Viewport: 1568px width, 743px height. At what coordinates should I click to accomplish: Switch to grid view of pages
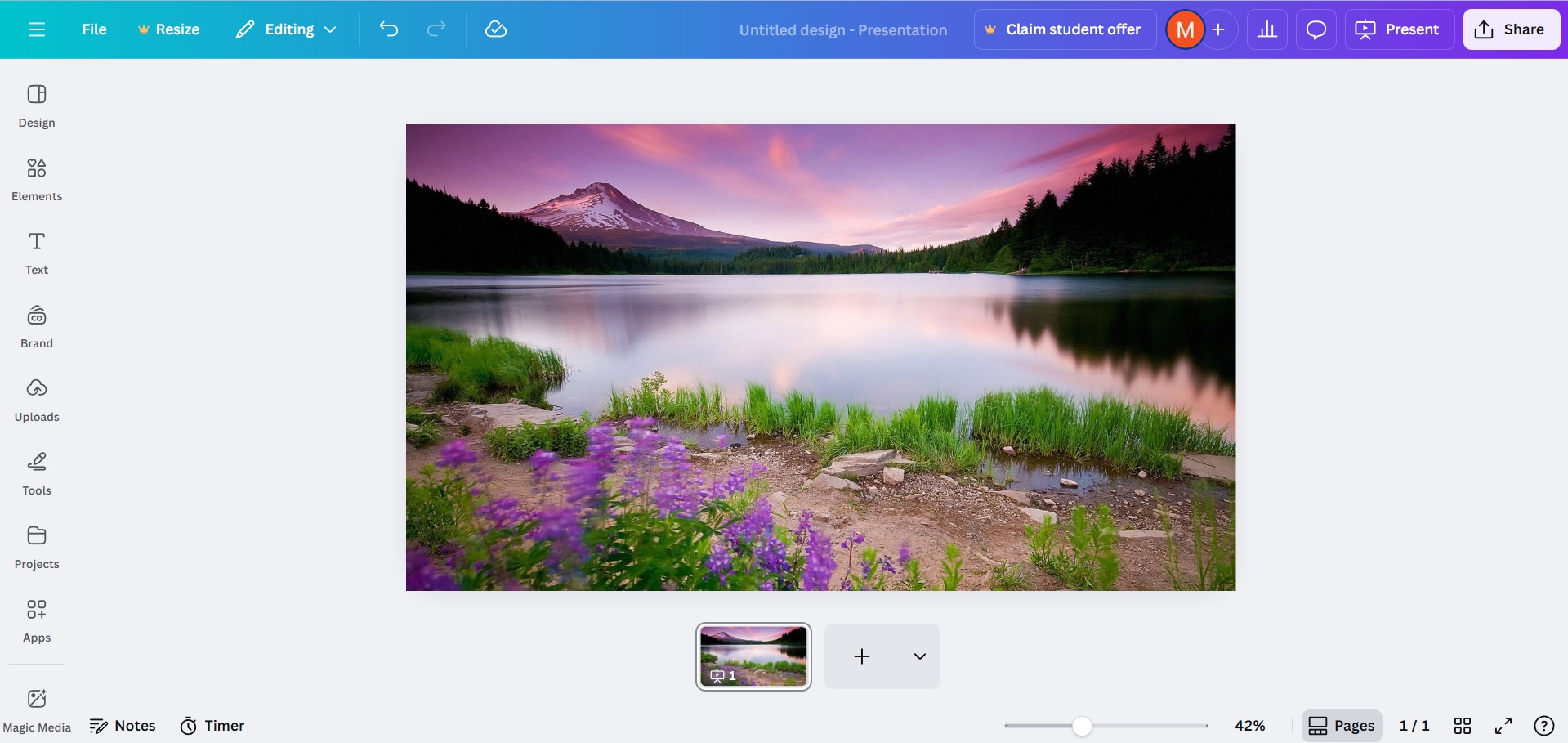pos(1463,726)
